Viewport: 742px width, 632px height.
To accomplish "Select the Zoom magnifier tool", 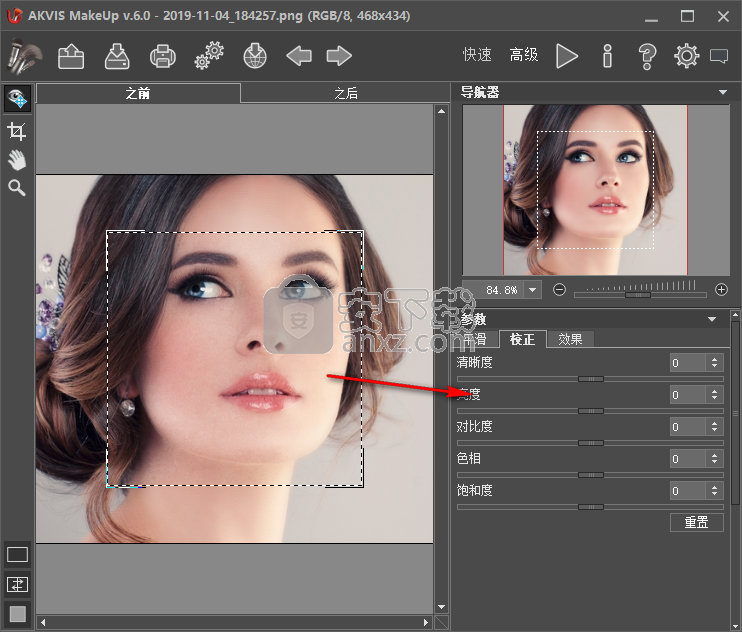I will pos(17,188).
